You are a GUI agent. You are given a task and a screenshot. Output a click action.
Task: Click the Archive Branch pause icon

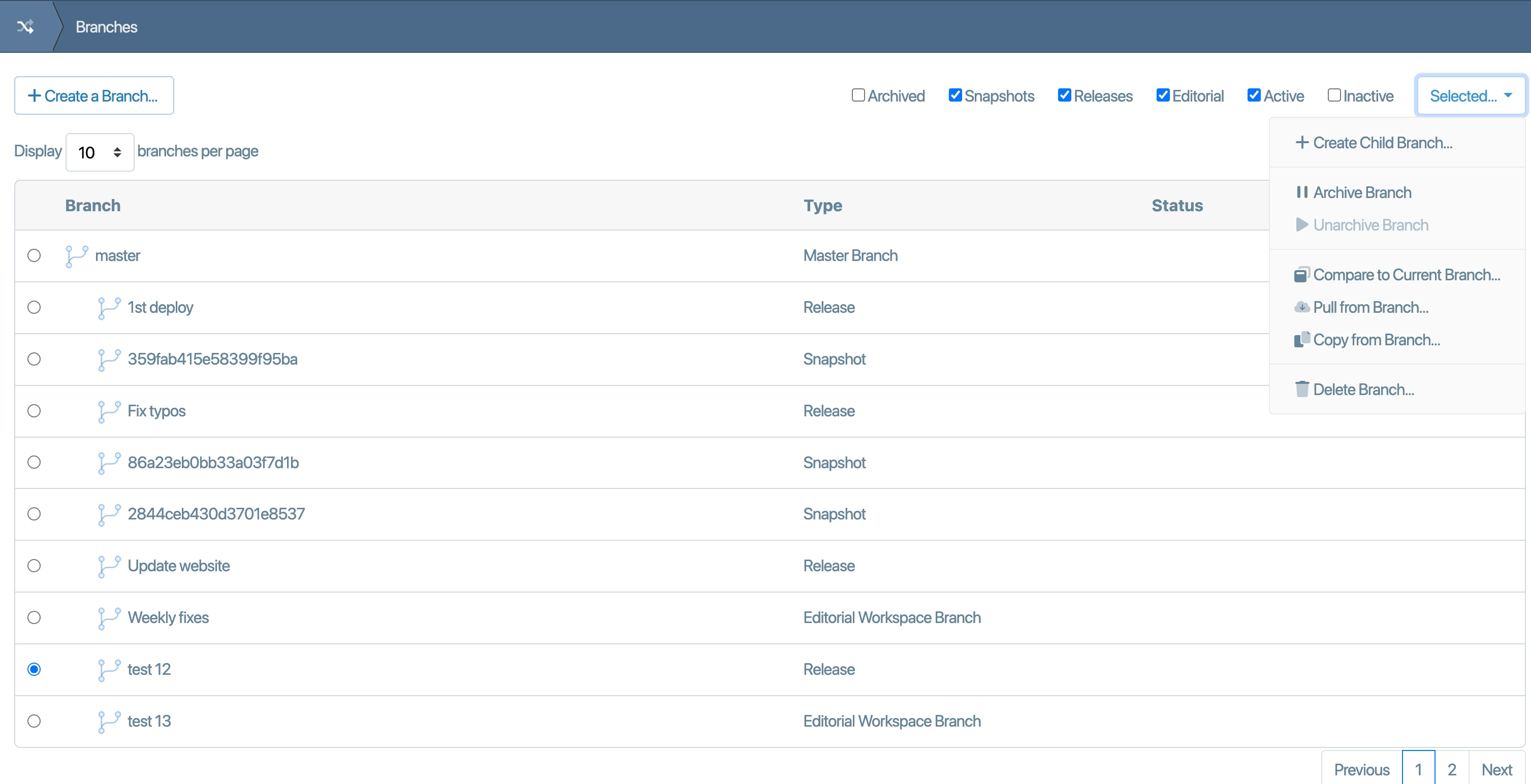(x=1301, y=192)
